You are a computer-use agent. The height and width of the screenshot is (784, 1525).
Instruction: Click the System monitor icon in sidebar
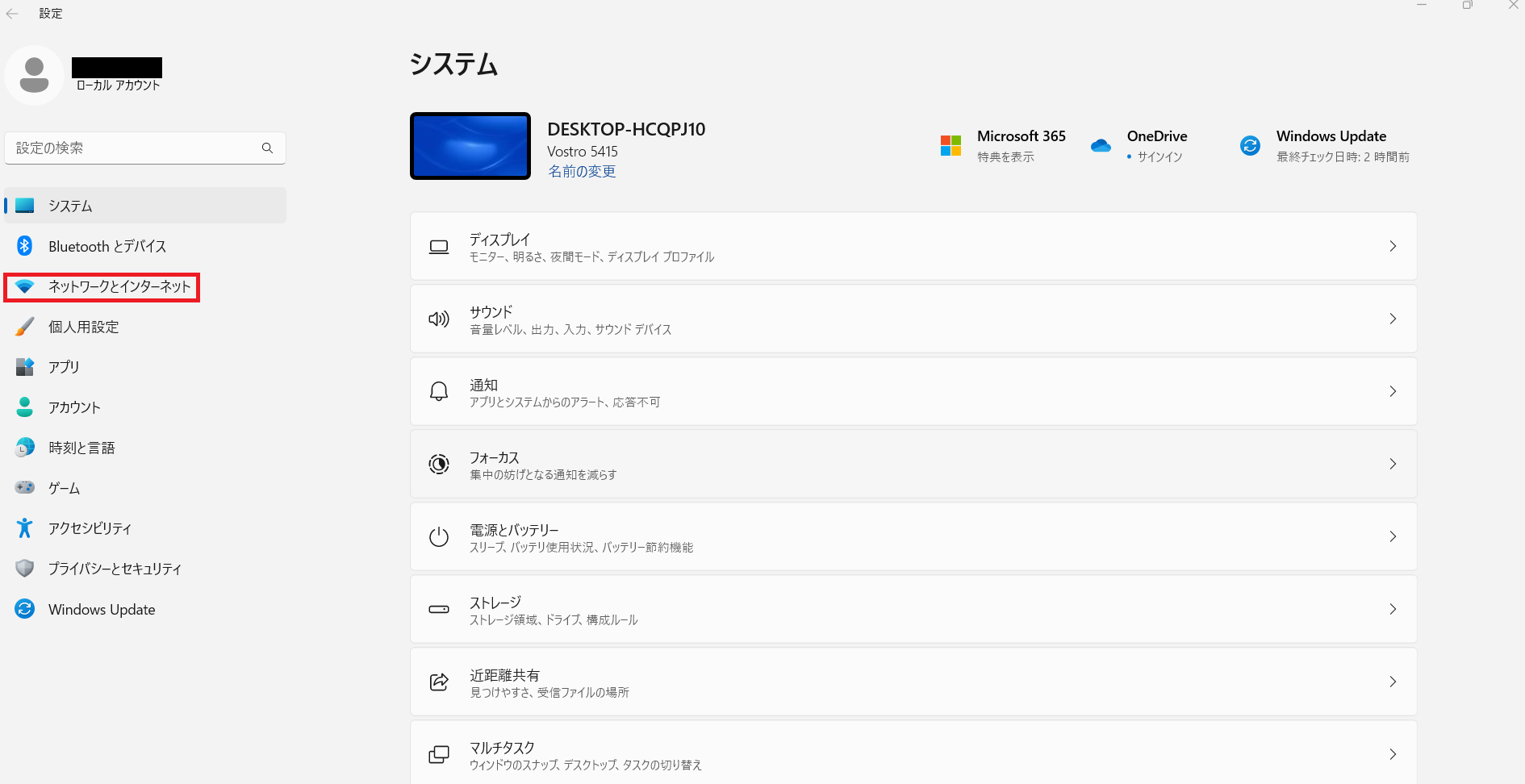25,206
